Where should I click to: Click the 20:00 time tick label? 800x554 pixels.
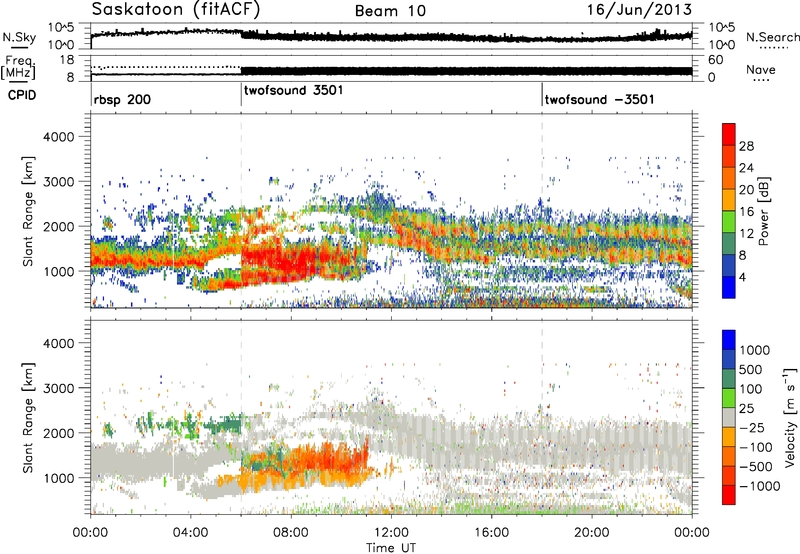coord(591,533)
